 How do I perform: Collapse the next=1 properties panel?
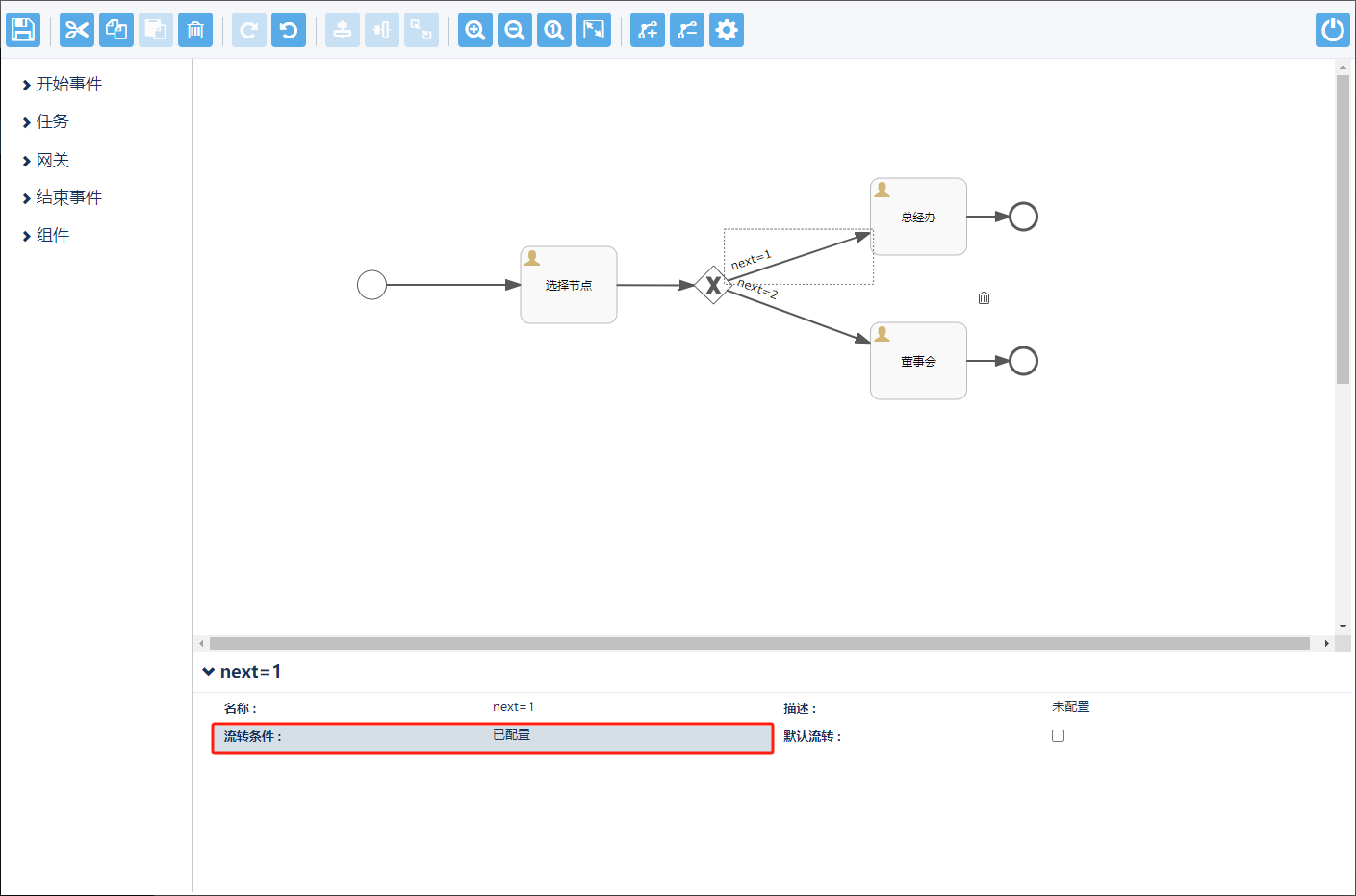(x=209, y=672)
